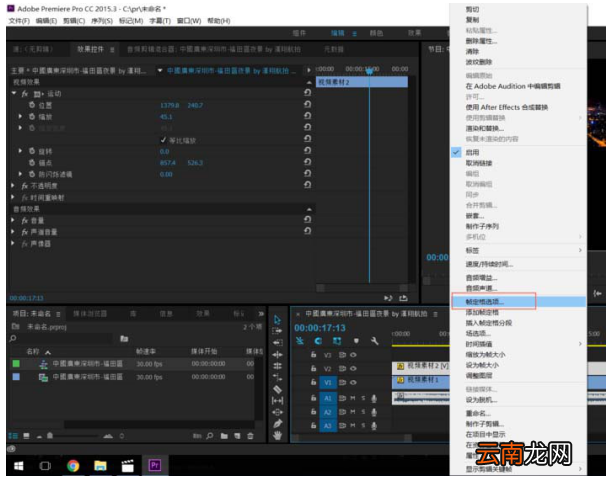Switch to the 颜色 color workspace
The width and height of the screenshot is (609, 482).
[376, 33]
